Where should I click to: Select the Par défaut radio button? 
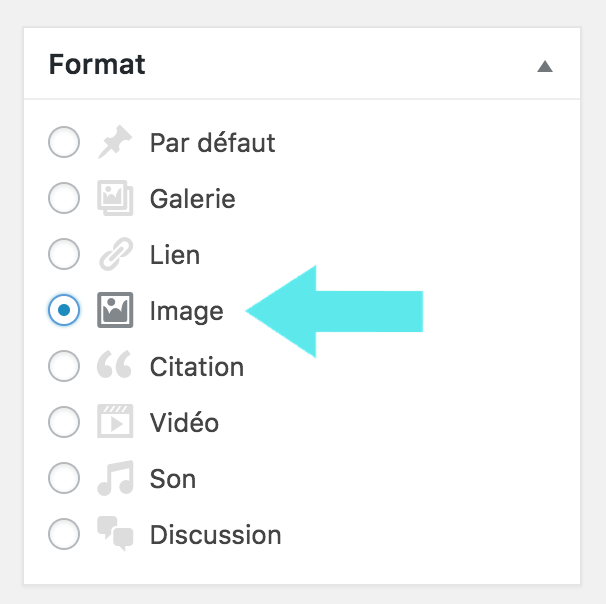[64, 144]
